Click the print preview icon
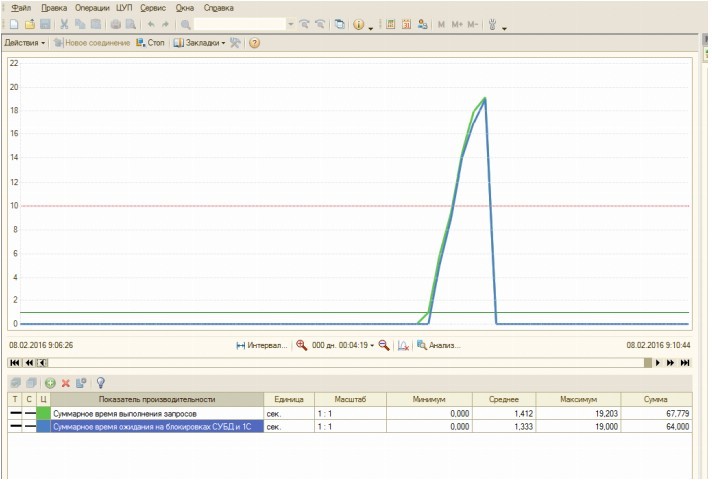Image resolution: width=712 pixels, height=484 pixels. pyautogui.click(x=131, y=25)
